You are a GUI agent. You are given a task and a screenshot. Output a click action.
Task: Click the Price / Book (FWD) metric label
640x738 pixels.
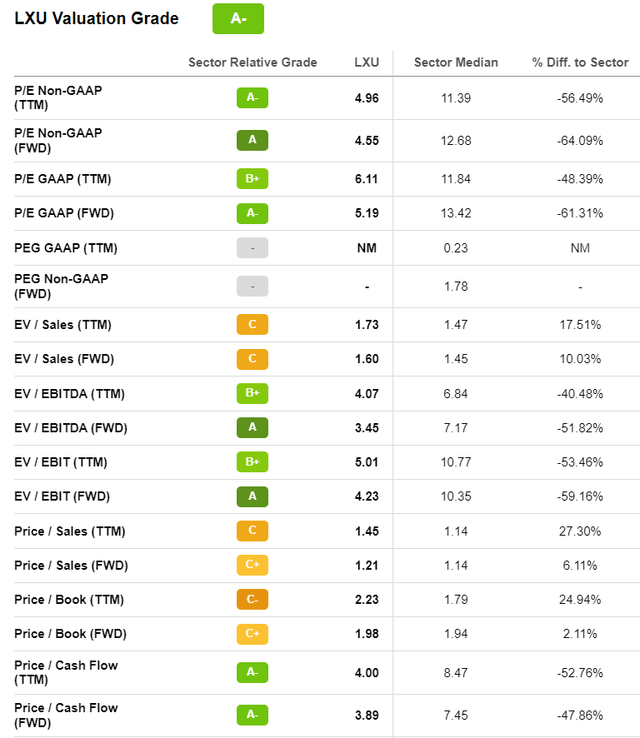[71, 634]
